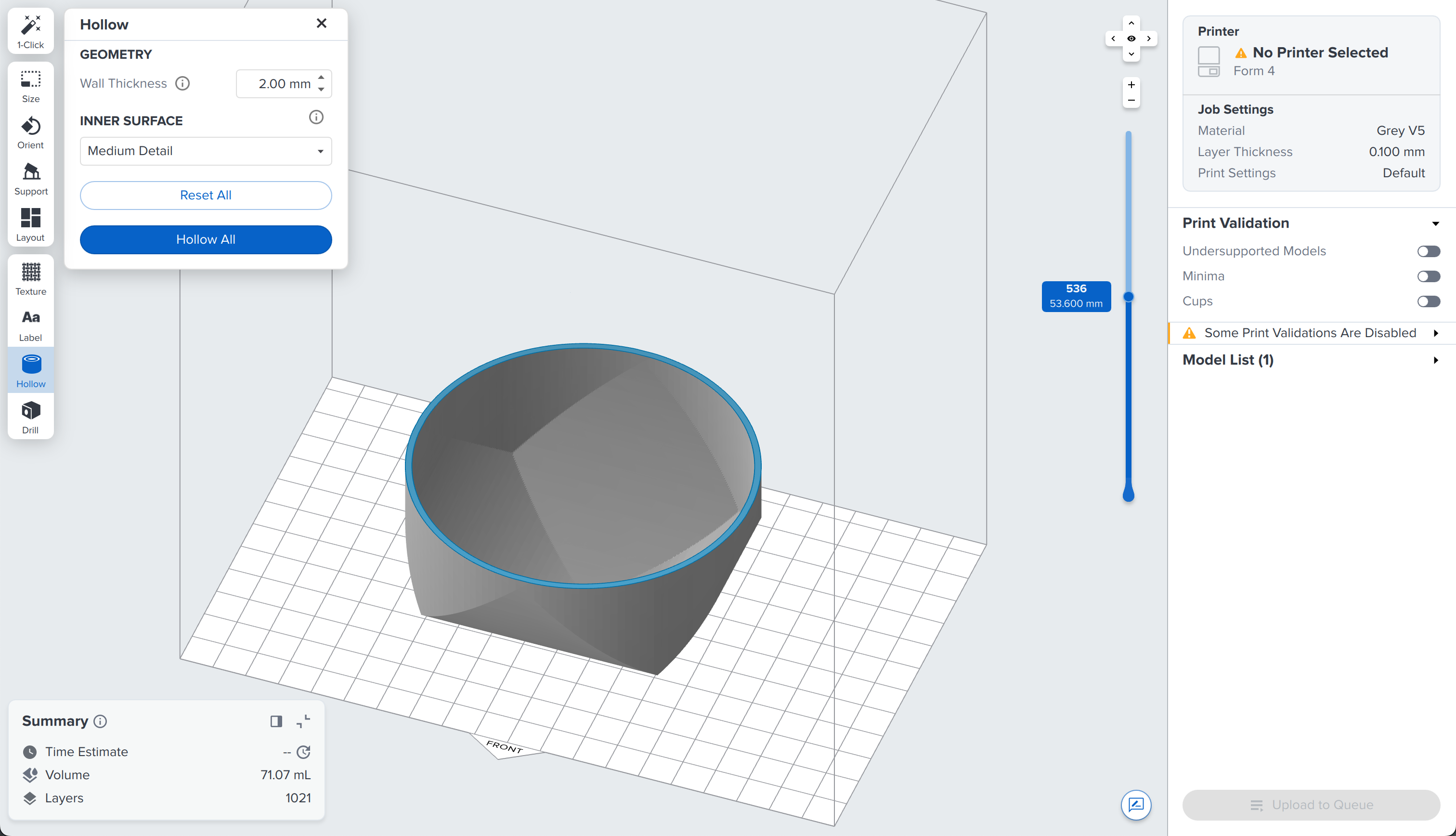This screenshot has width=1456, height=836.
Task: Open the Texture tool
Action: 30,278
